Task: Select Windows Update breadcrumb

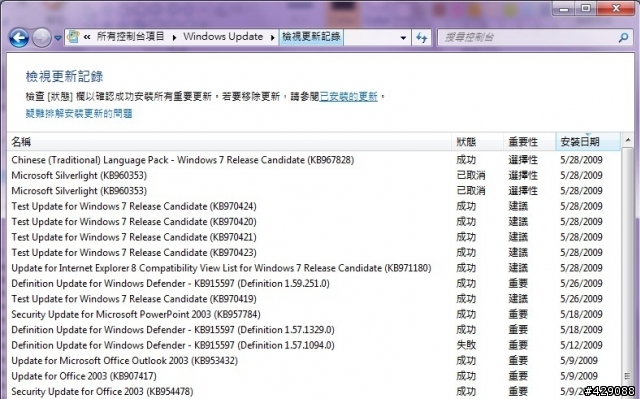Action: tap(223, 37)
